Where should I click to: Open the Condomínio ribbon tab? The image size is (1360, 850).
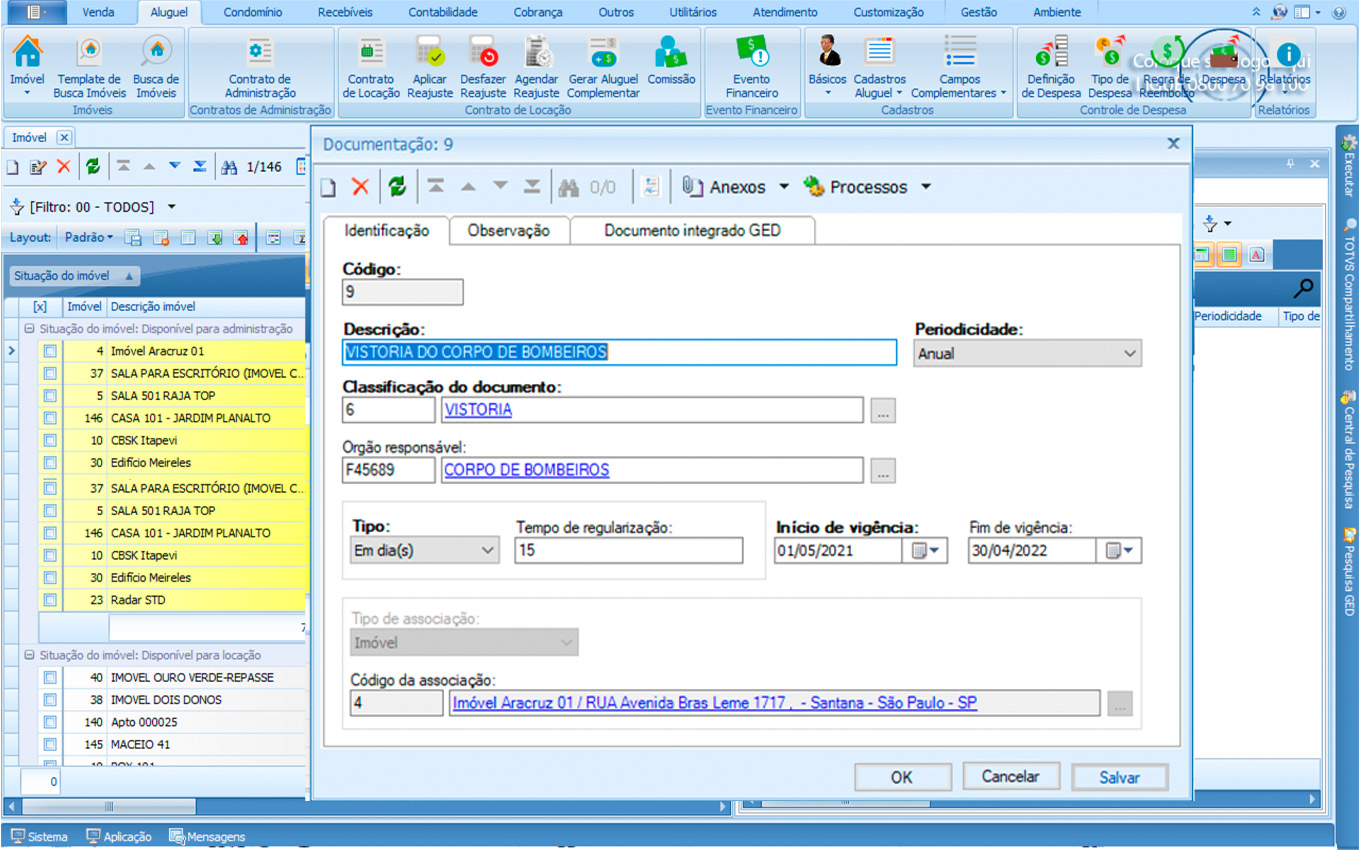[252, 12]
